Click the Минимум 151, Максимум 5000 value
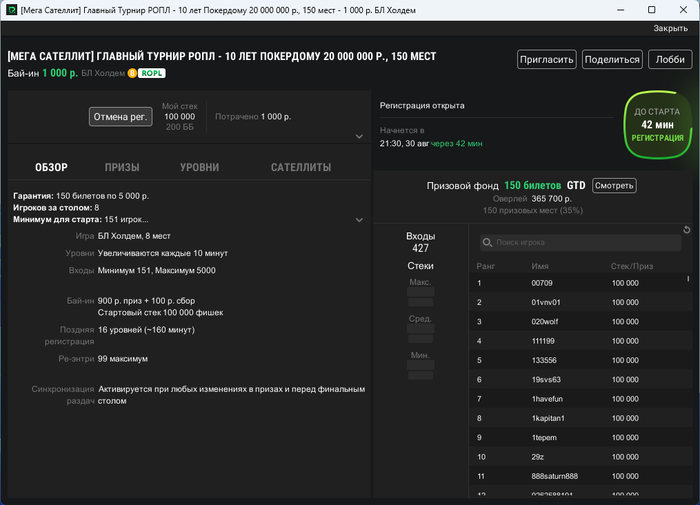The height and width of the screenshot is (505, 700). click(x=157, y=271)
